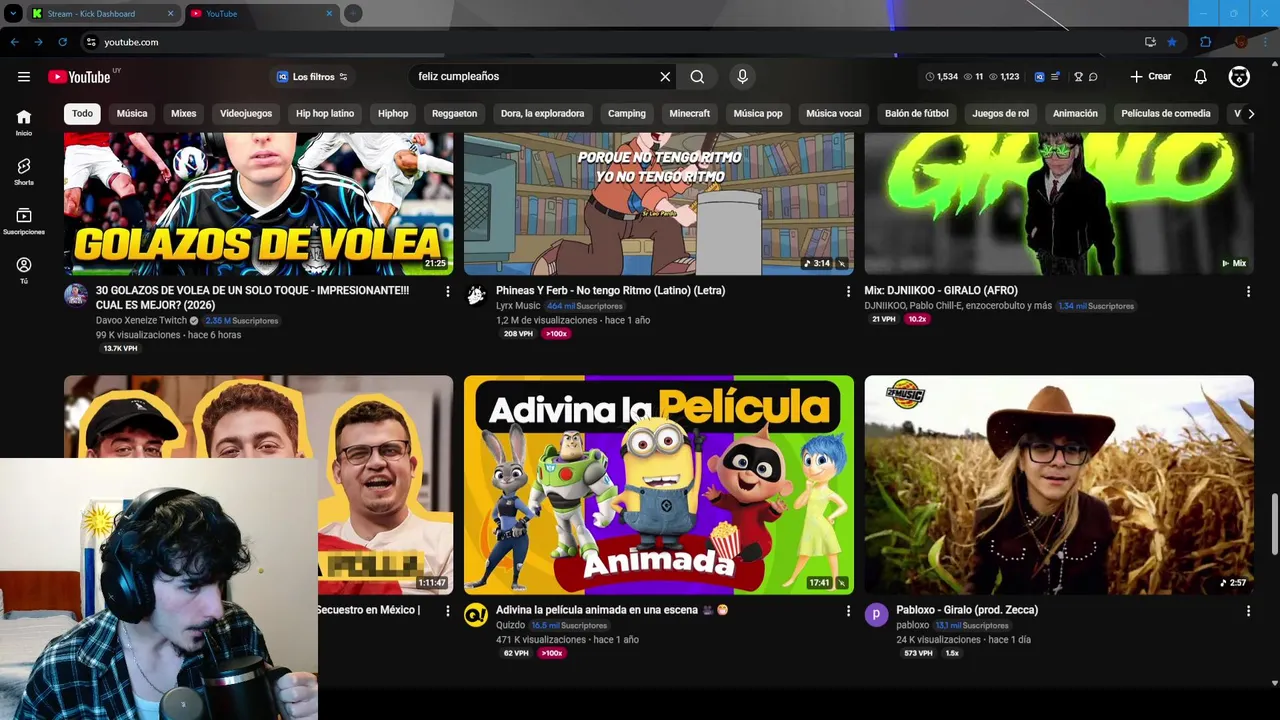
Task: Go to YouTube home via logo
Action: 79,77
